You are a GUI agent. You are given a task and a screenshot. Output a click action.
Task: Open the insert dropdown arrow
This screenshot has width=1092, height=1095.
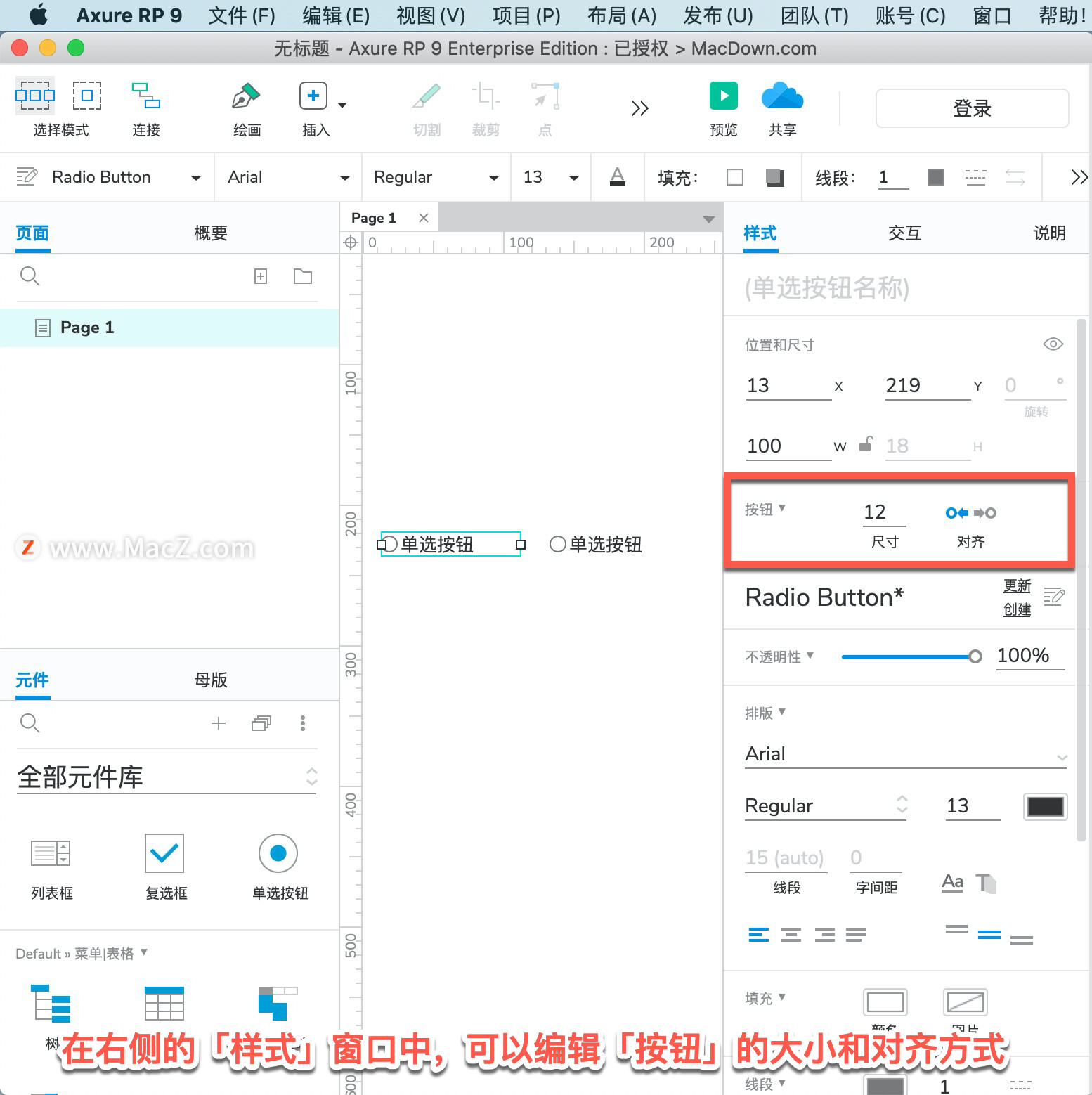click(x=342, y=105)
